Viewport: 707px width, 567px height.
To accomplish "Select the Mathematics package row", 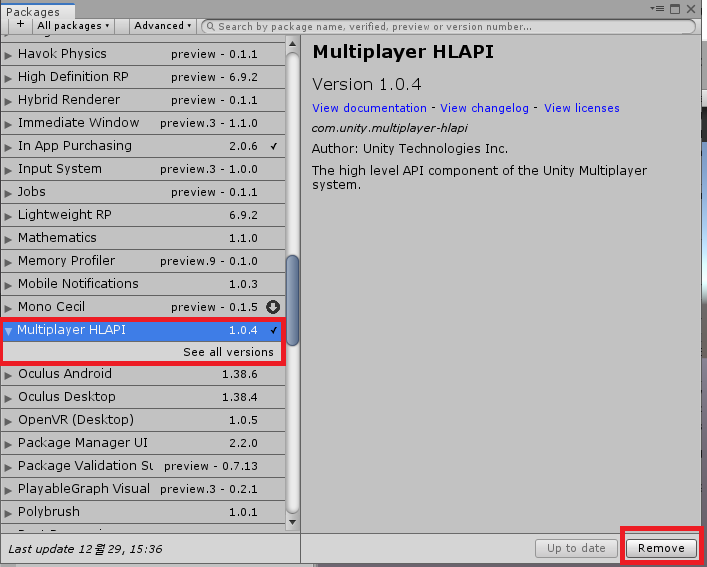I will 143,238.
